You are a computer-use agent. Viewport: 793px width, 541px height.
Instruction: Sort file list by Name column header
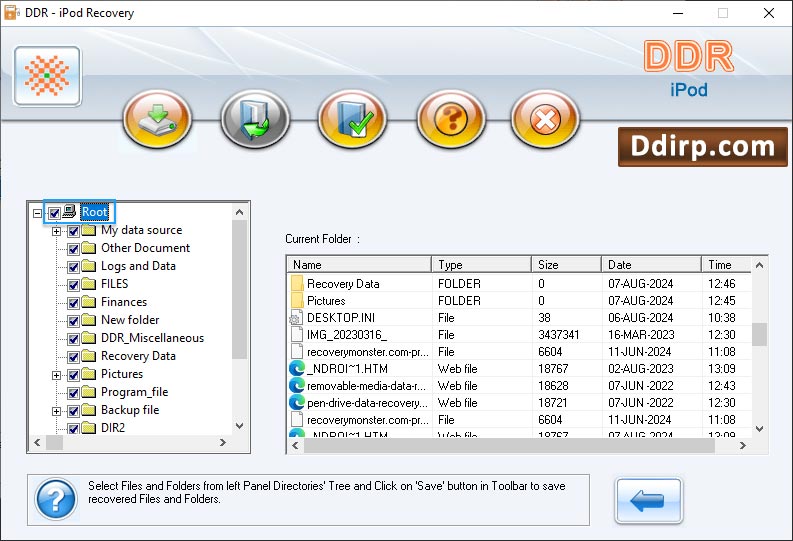coord(359,265)
